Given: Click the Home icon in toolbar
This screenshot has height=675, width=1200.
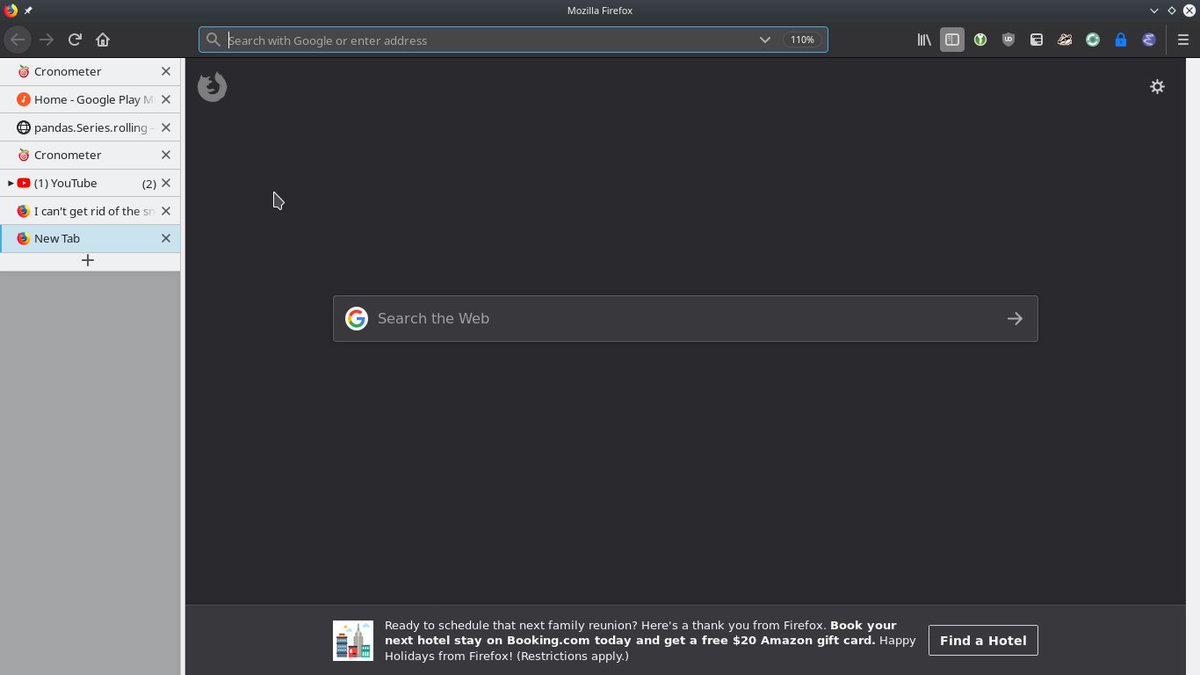Looking at the screenshot, I should 102,40.
